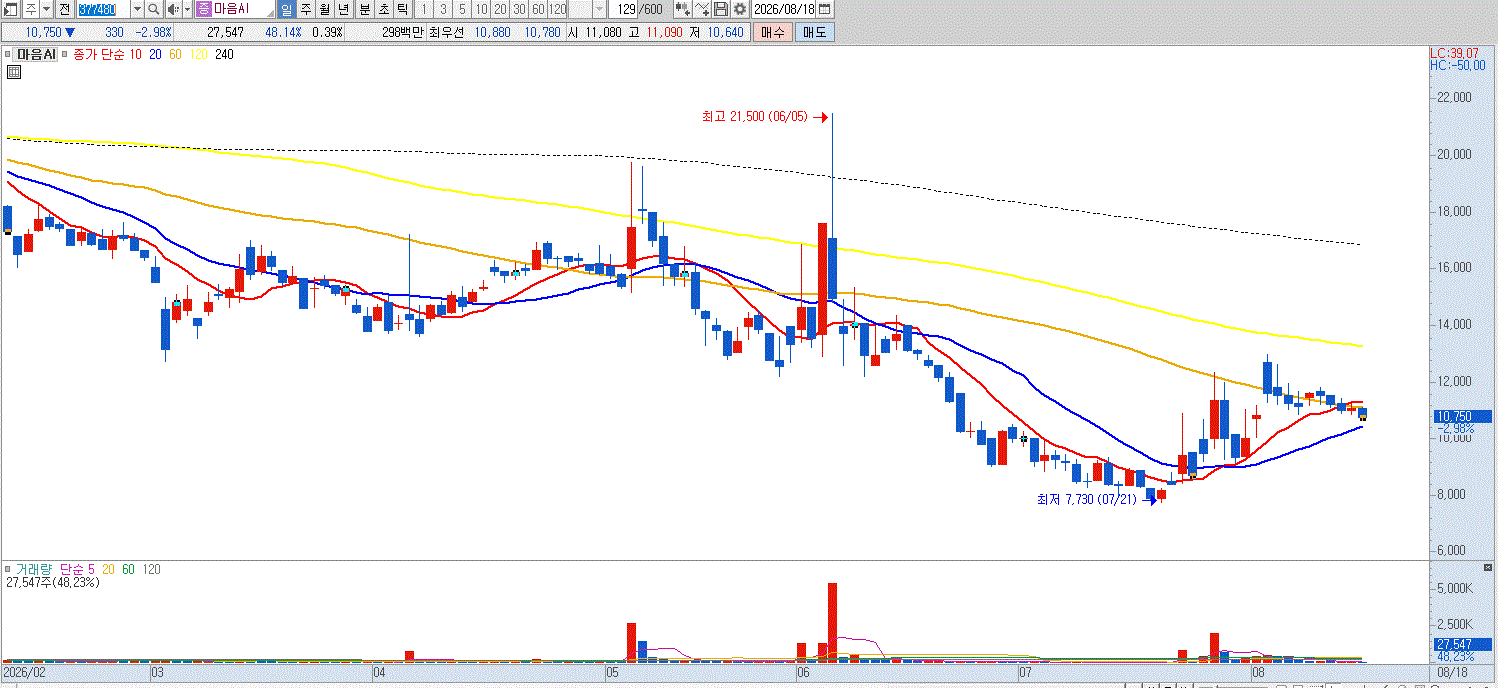Open the calendar date picker icon
1498x688 pixels.
coord(824,9)
